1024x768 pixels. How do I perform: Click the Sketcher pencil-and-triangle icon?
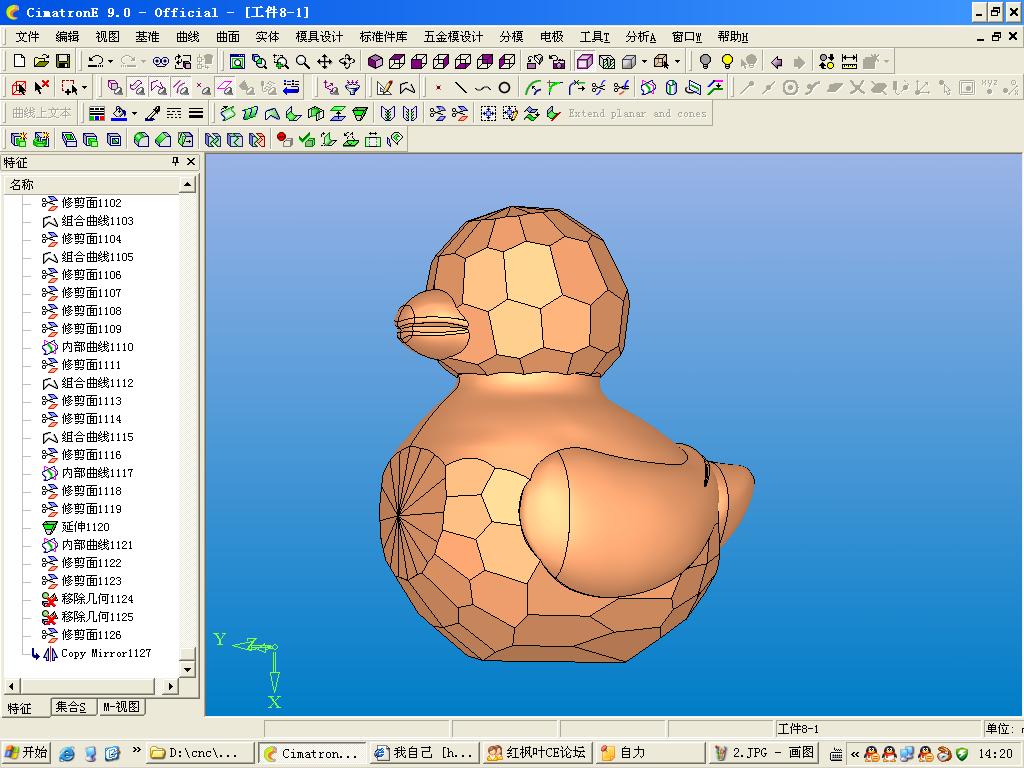tap(385, 88)
